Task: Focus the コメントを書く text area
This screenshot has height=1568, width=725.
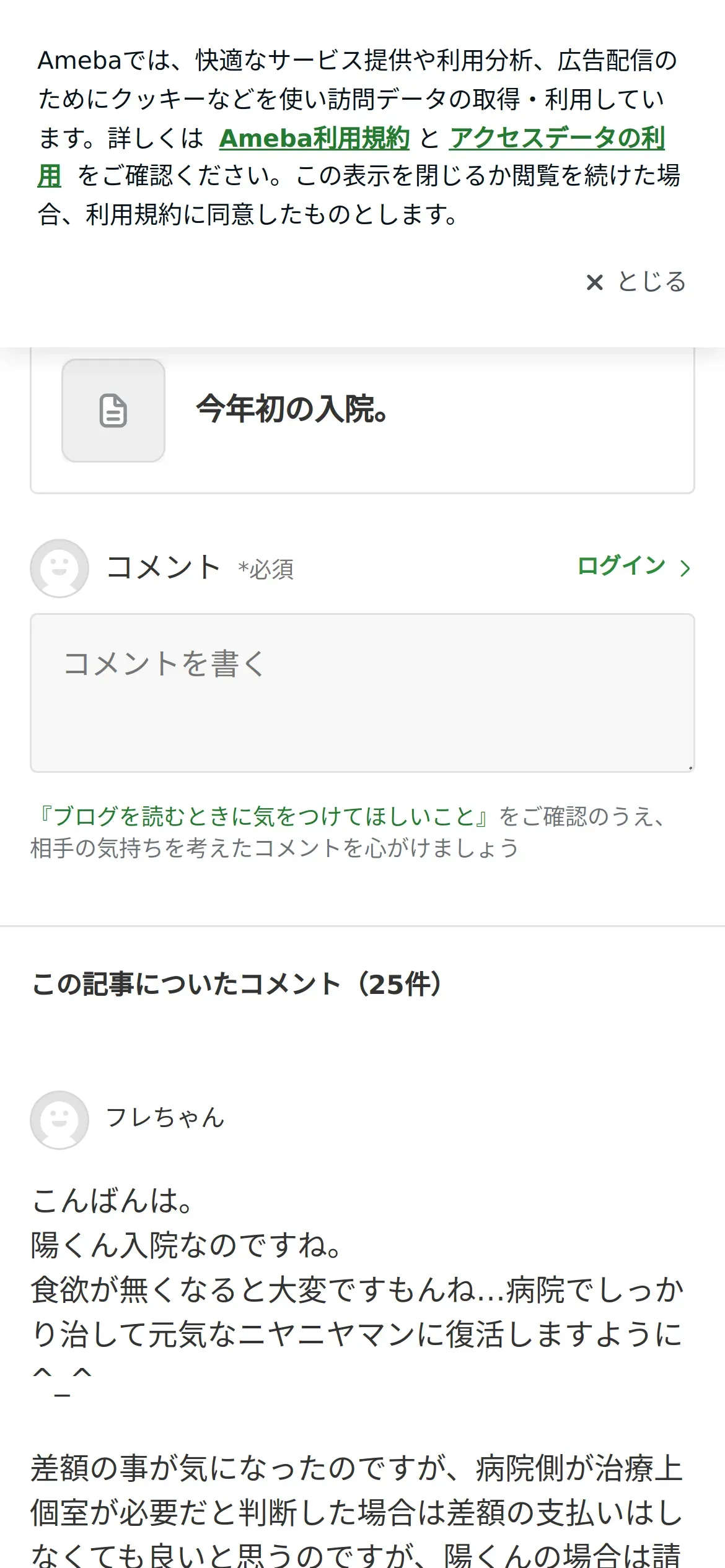Action: point(362,692)
